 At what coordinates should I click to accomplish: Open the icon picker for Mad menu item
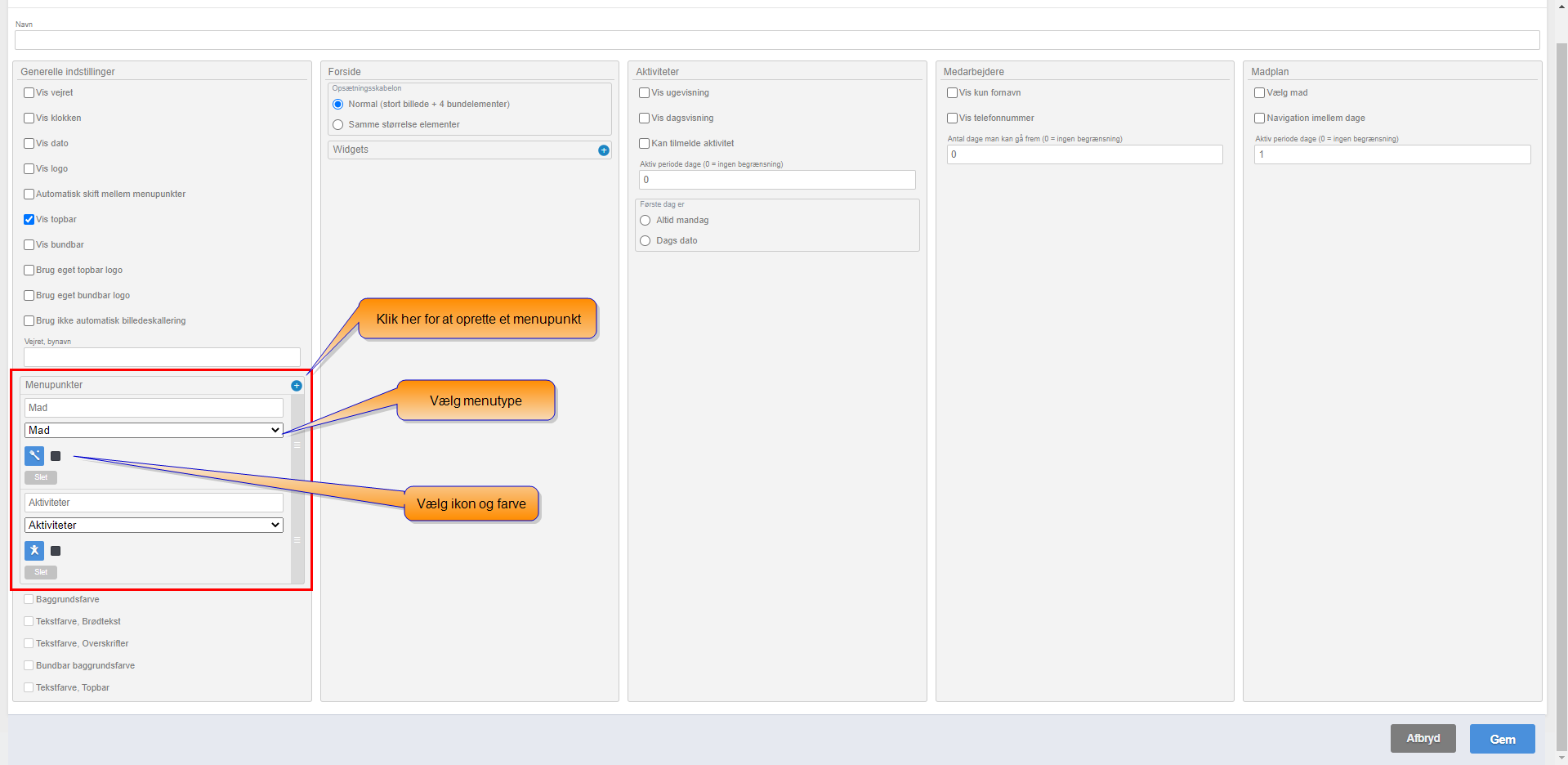(x=34, y=456)
